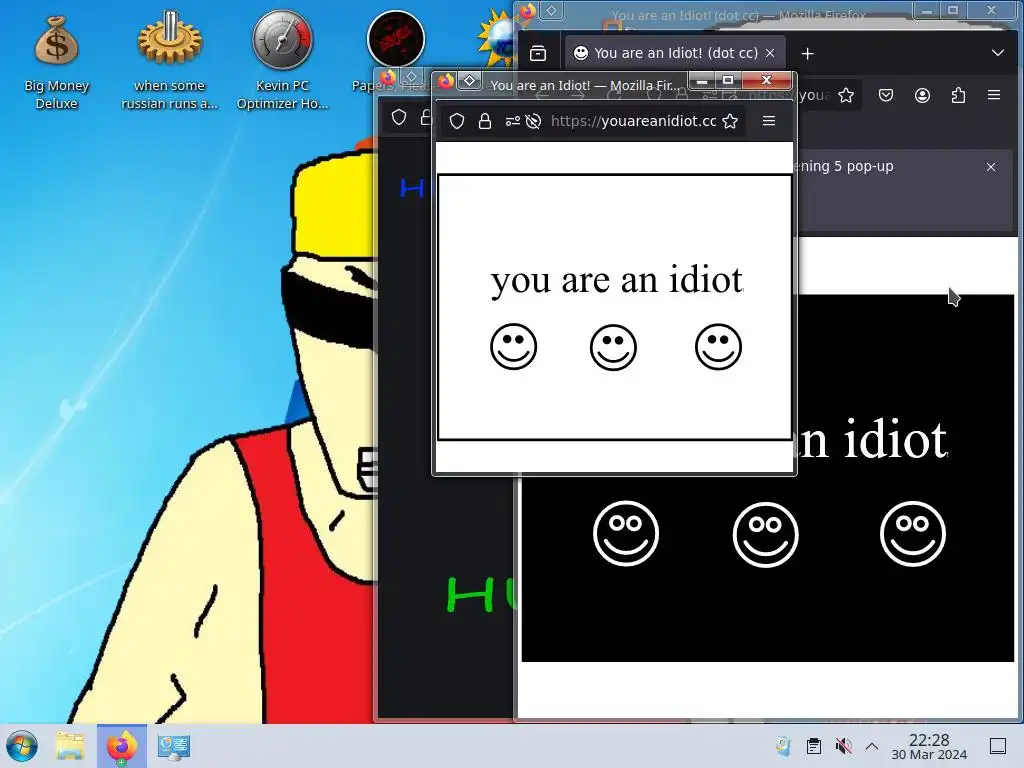This screenshot has height=768, width=1024.
Task: Dismiss the pop-up blocked notification bar
Action: (x=991, y=167)
